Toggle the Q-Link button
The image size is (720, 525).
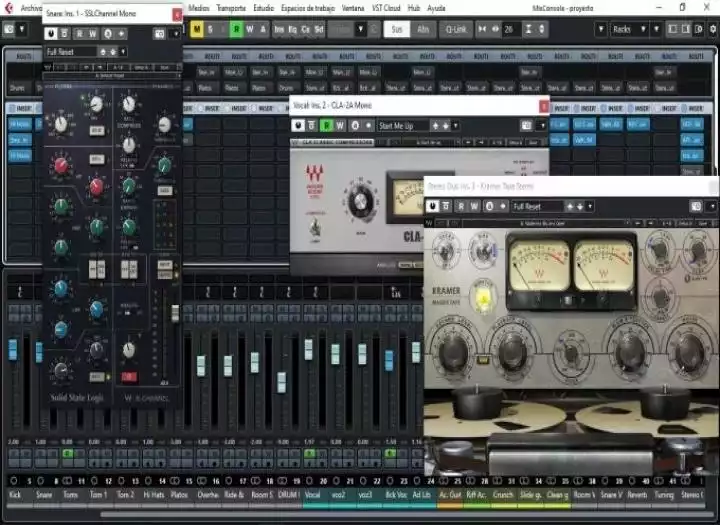point(456,29)
